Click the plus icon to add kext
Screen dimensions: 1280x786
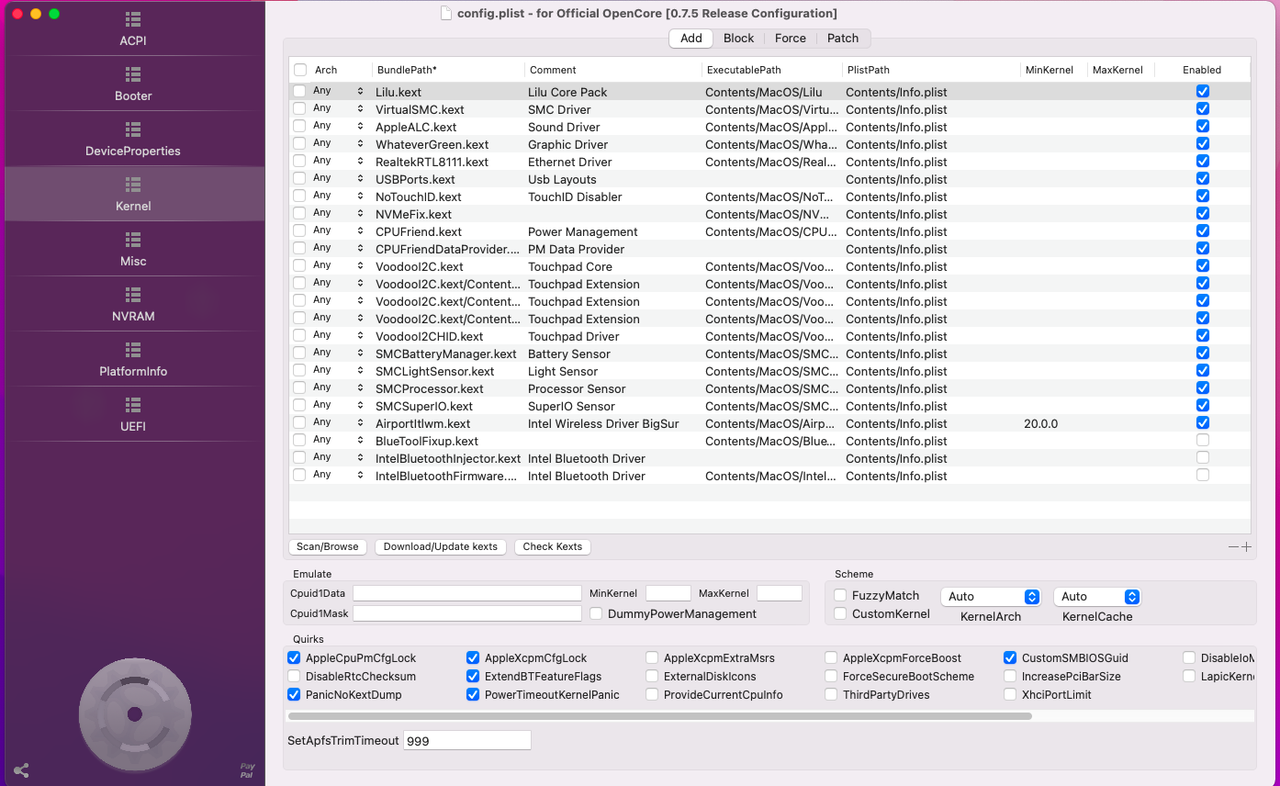(1246, 547)
